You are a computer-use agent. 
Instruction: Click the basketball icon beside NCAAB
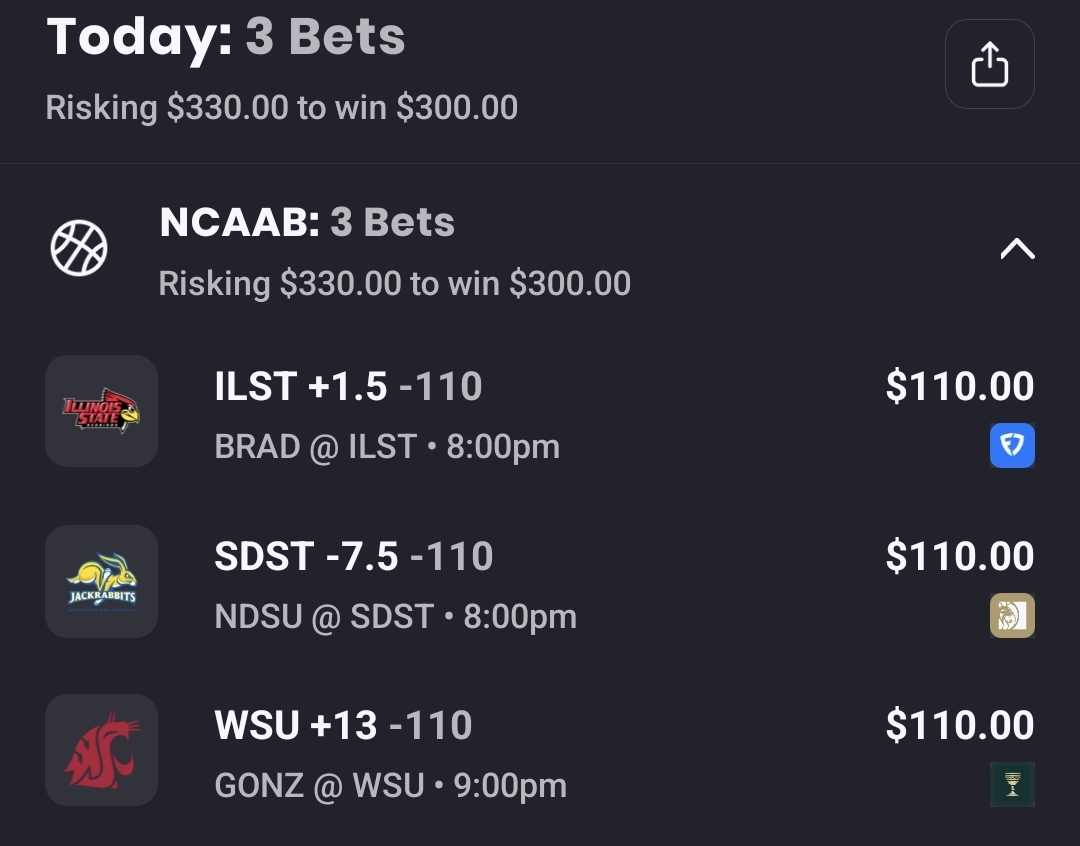[x=79, y=249]
